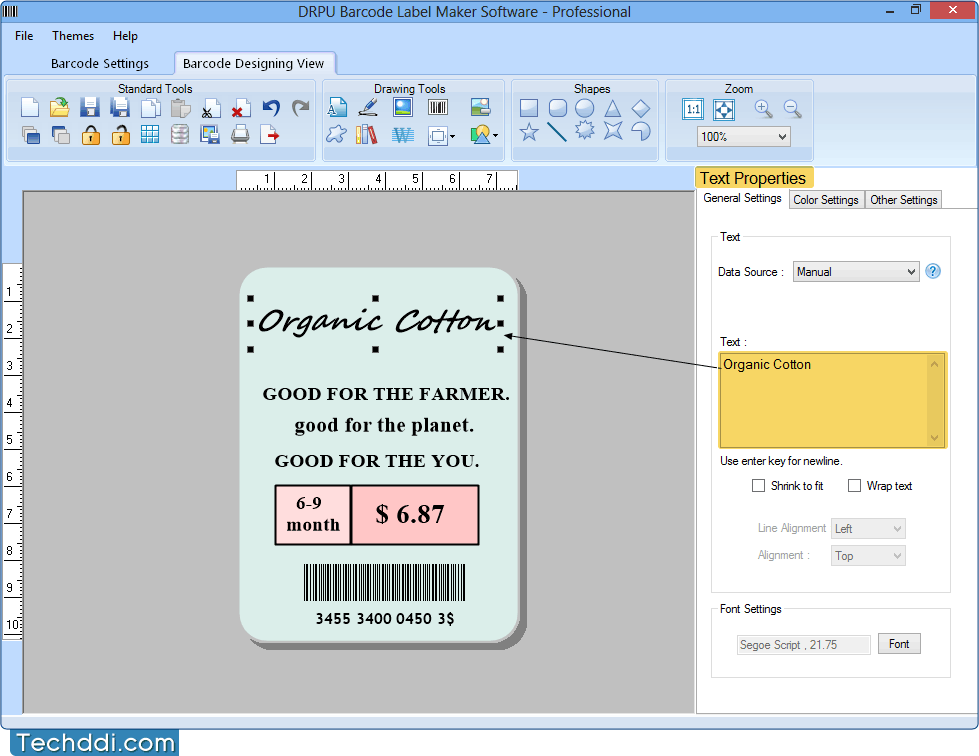This screenshot has height=756, width=979.
Task: Select the $ 6.87 price on label
Action: click(x=410, y=514)
